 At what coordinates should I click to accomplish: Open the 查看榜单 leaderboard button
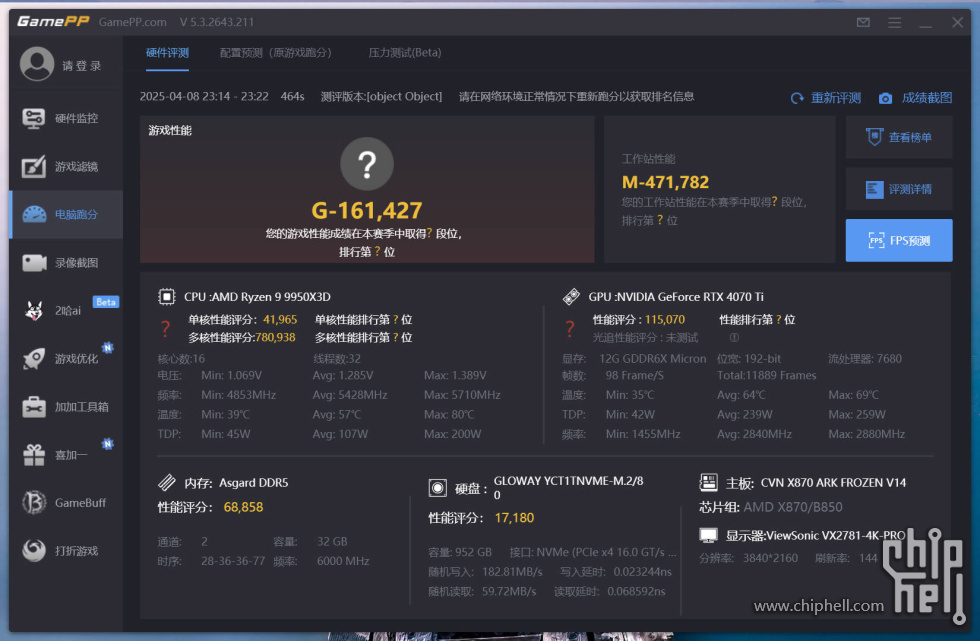pos(899,137)
